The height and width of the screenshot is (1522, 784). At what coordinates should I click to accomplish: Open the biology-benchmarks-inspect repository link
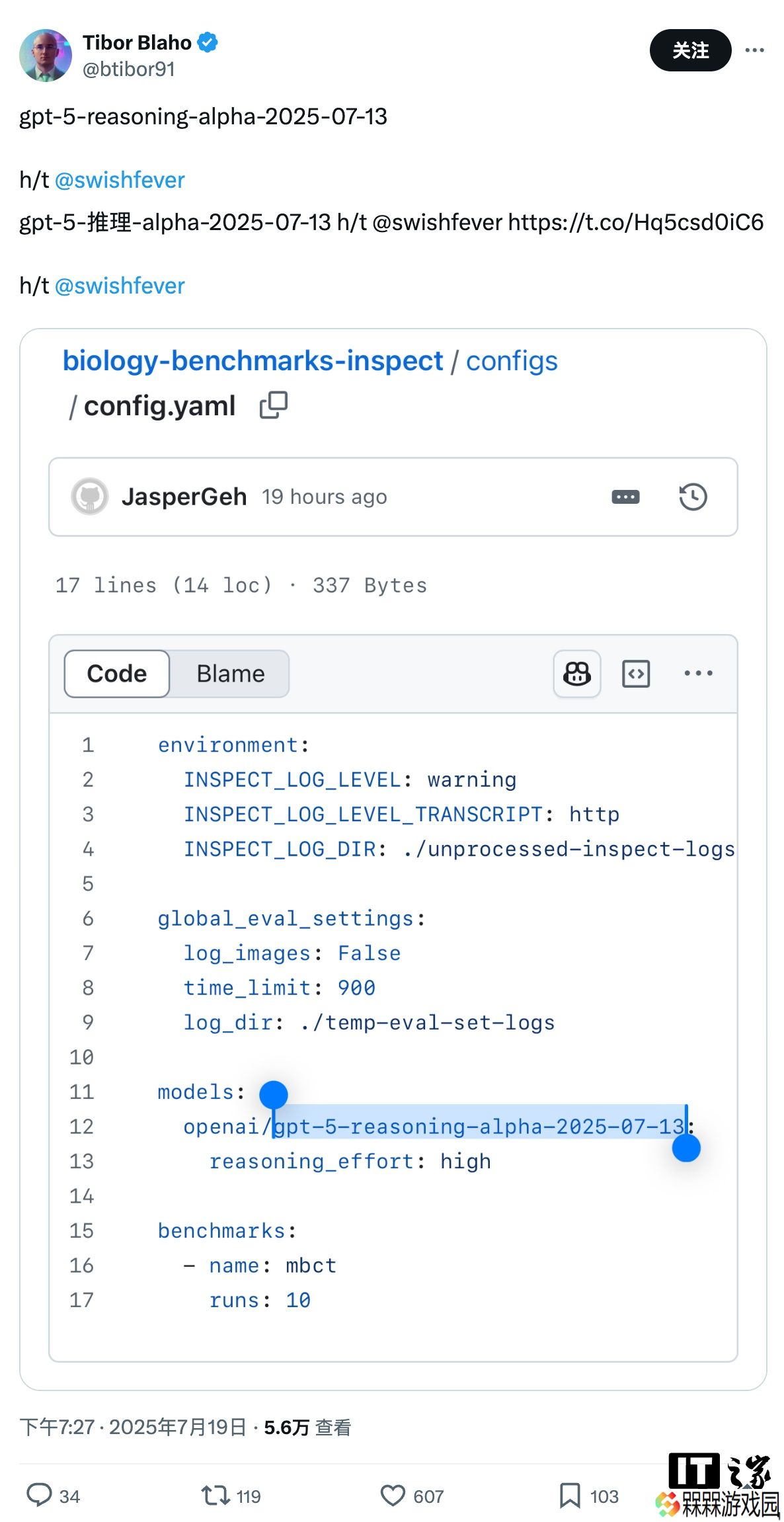point(253,361)
